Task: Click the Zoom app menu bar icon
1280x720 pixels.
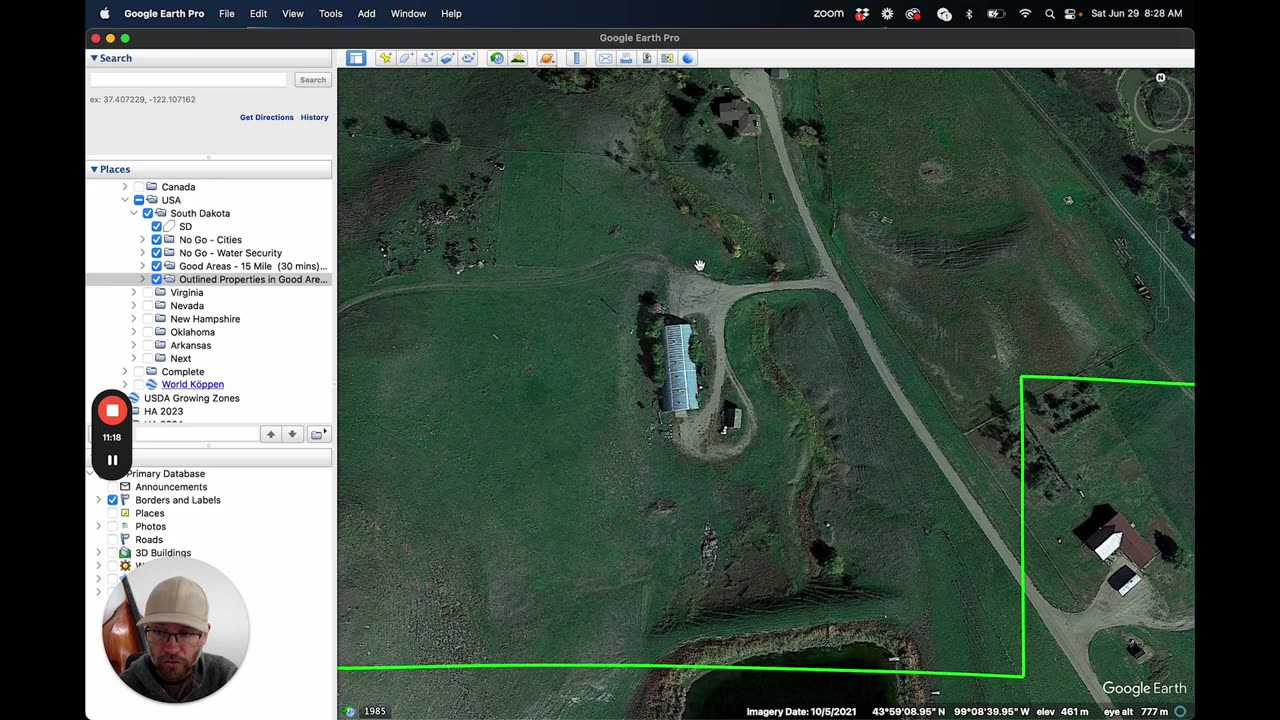Action: coord(828,14)
